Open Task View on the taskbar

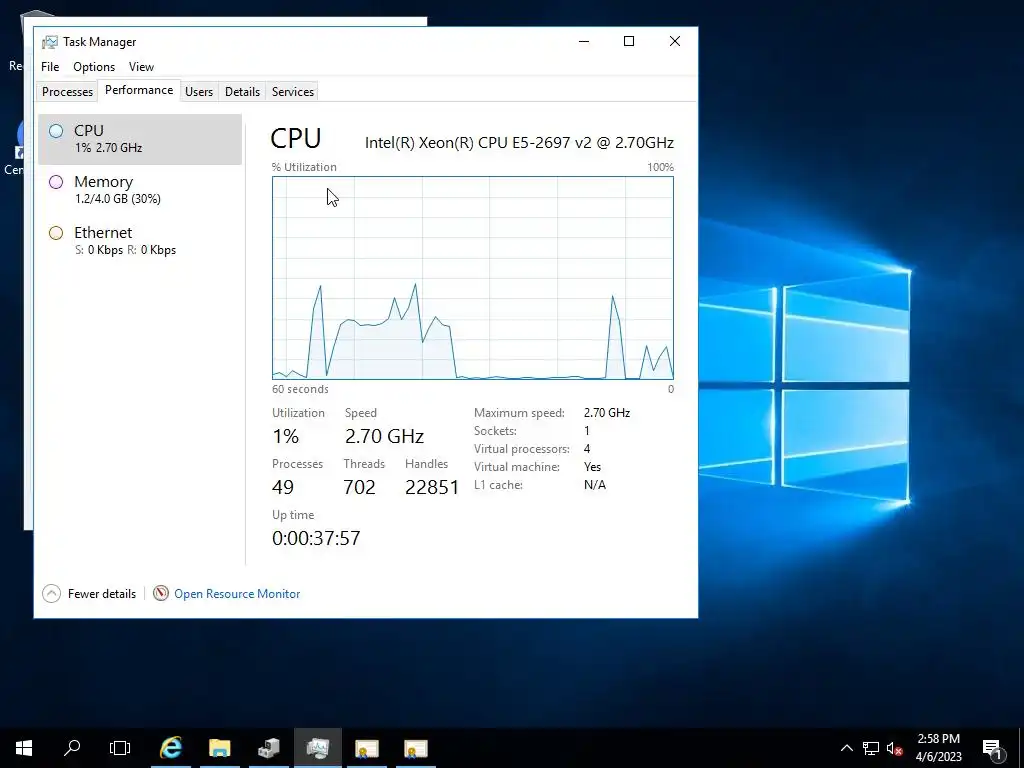(x=120, y=748)
